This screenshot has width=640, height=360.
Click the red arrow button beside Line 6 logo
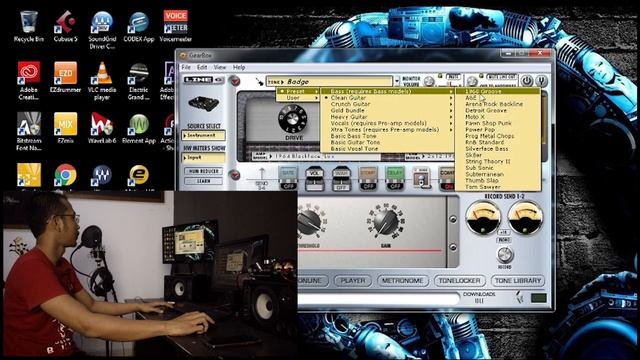[x=234, y=81]
